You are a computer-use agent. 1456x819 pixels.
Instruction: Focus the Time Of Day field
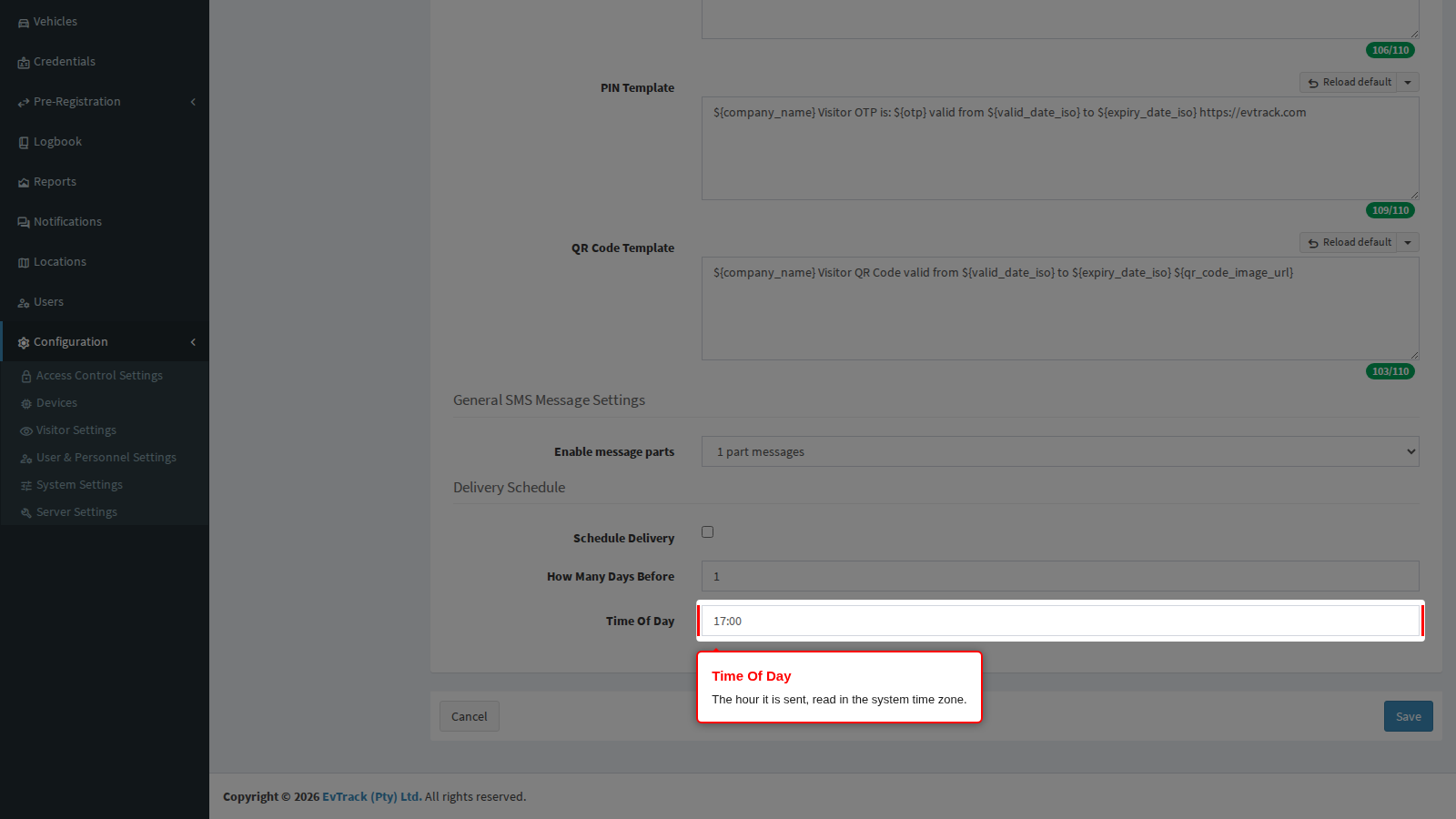tap(1060, 621)
